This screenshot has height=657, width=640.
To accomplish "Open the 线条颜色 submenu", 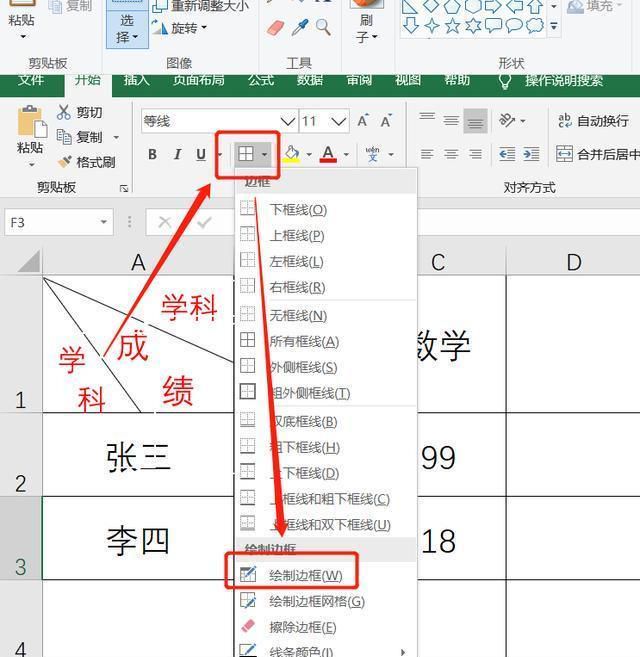I will [x=326, y=650].
